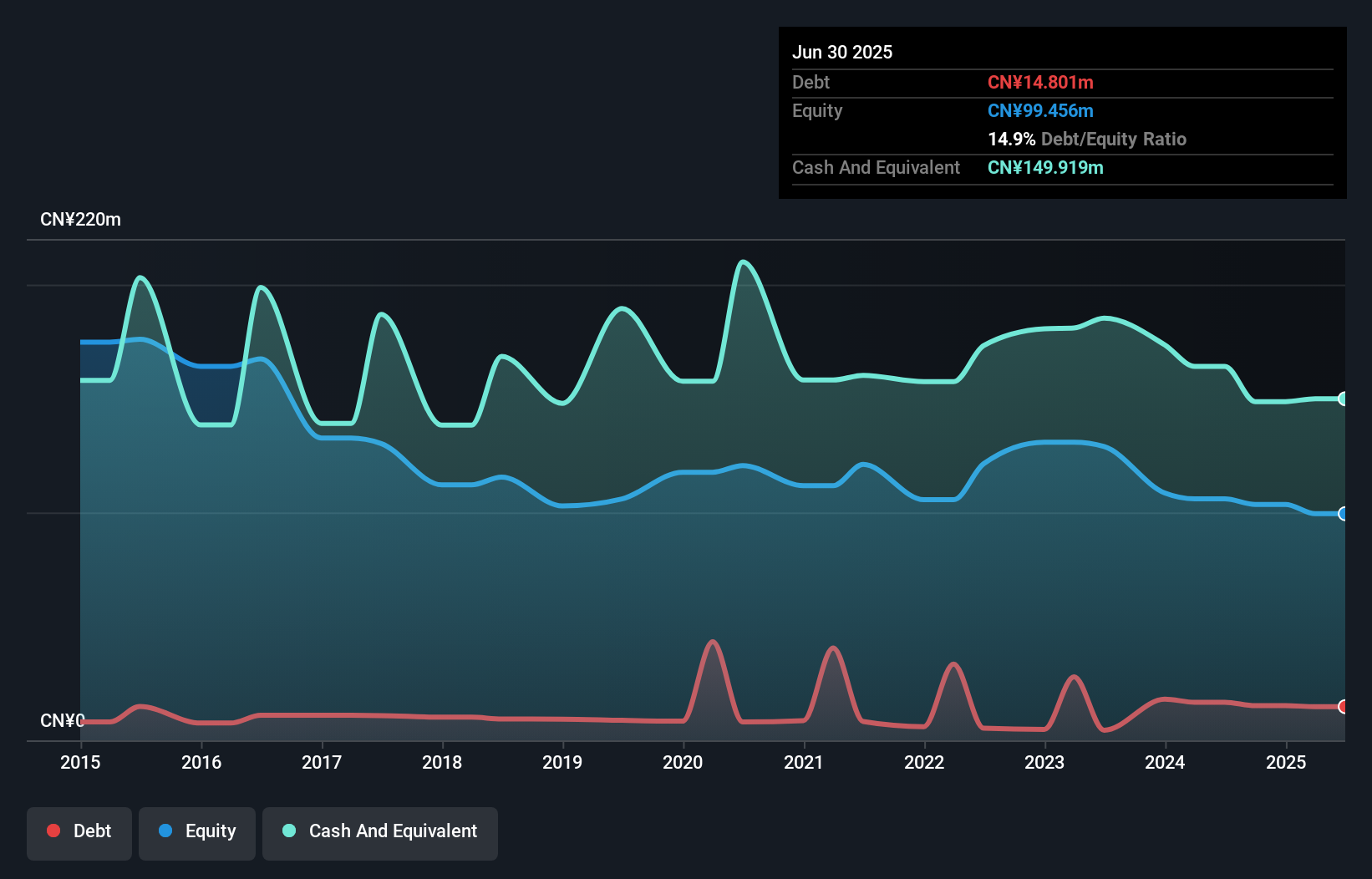This screenshot has height=879, width=1372.
Task: Click the Equity value CN¥99.456m in tooltip
Action: click(x=1041, y=110)
